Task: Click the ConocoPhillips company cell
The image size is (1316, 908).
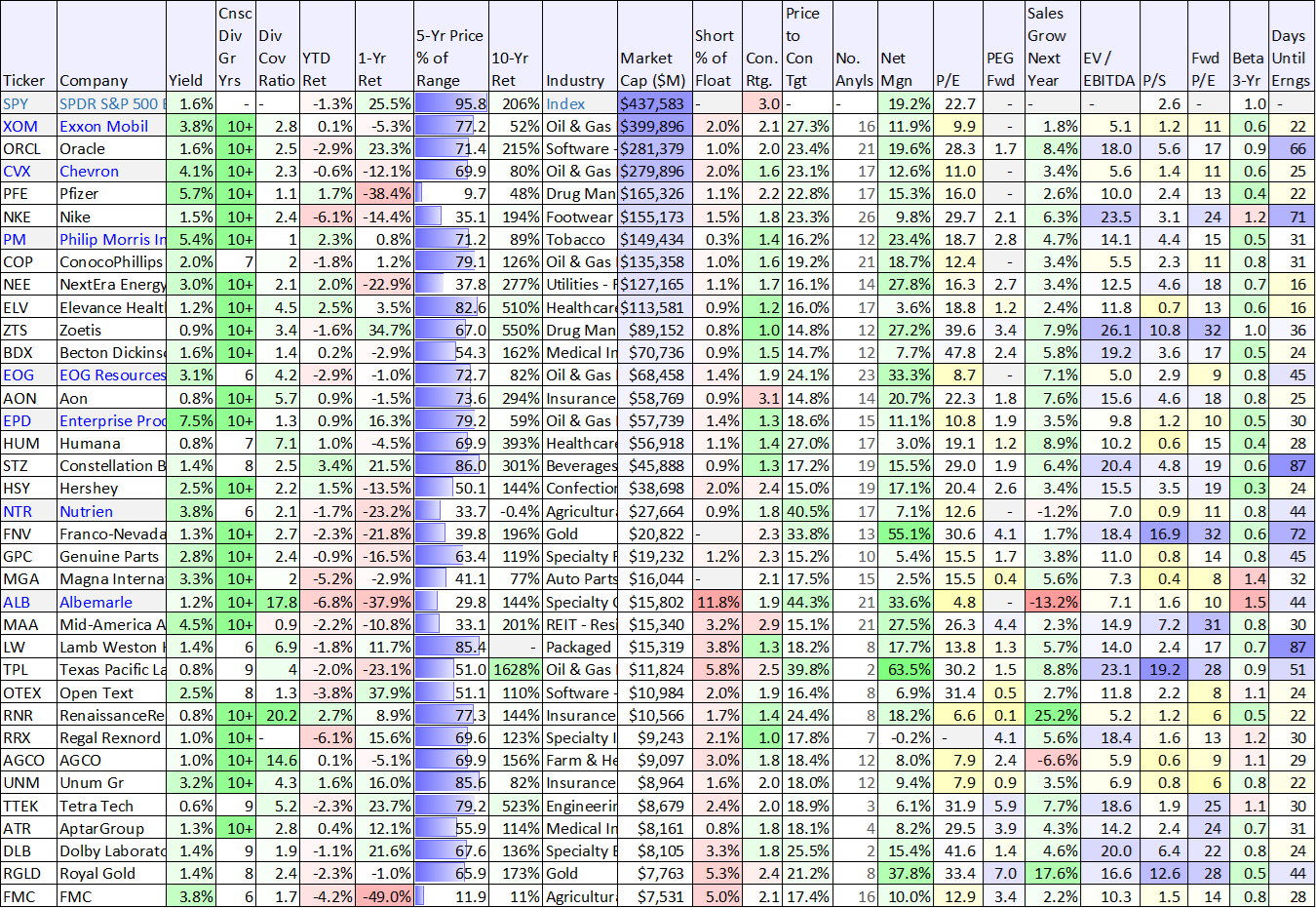Action: 111,261
